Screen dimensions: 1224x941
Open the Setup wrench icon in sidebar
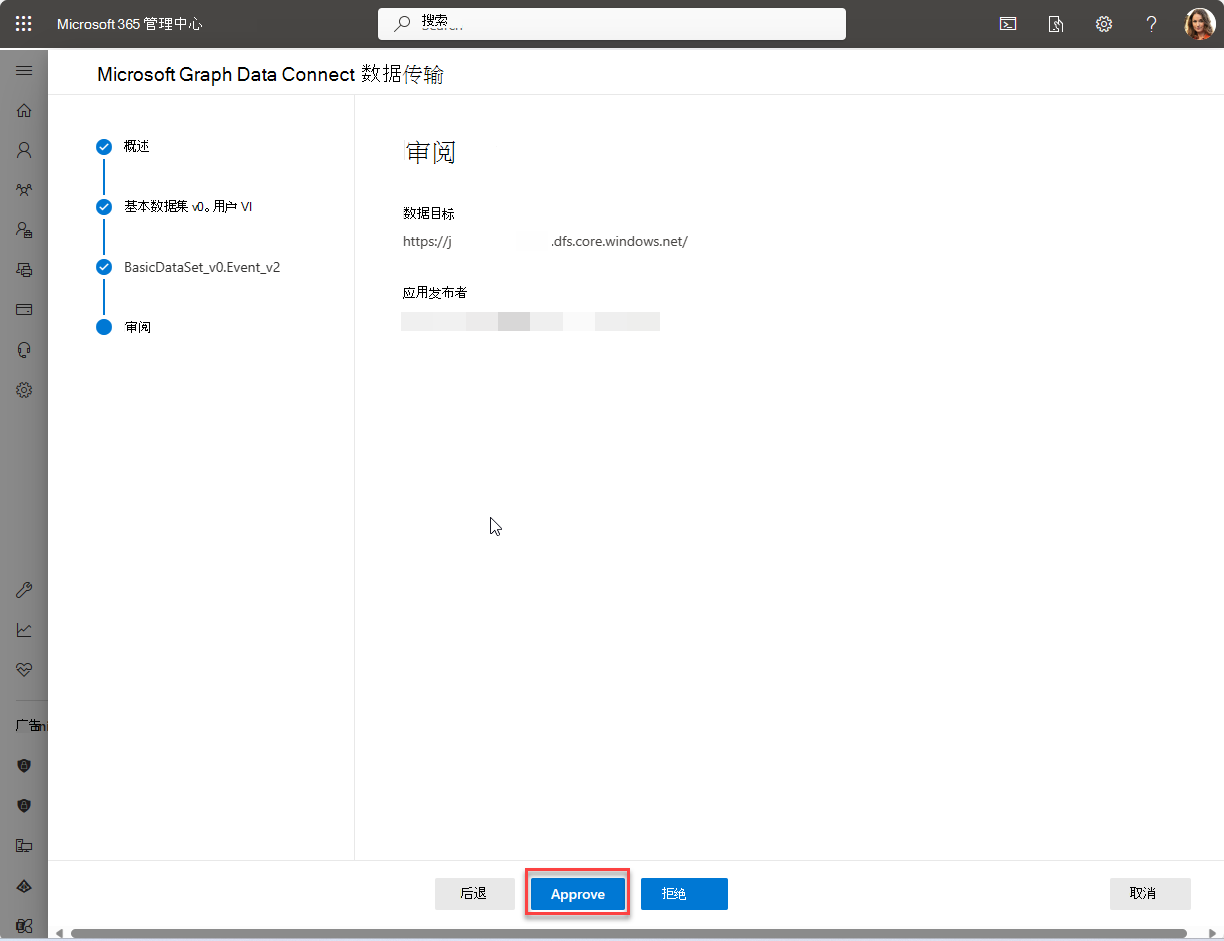tap(24, 590)
